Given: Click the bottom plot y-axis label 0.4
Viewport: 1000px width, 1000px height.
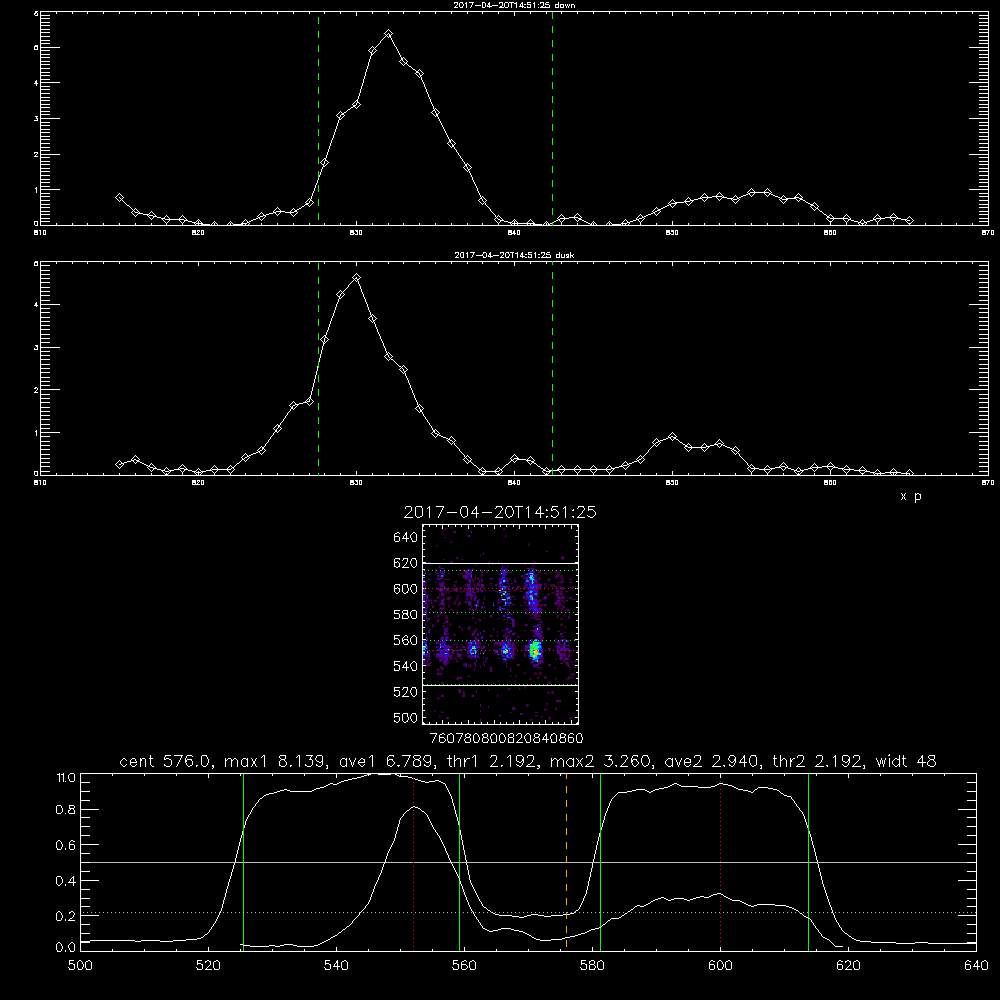Looking at the screenshot, I should [66, 881].
